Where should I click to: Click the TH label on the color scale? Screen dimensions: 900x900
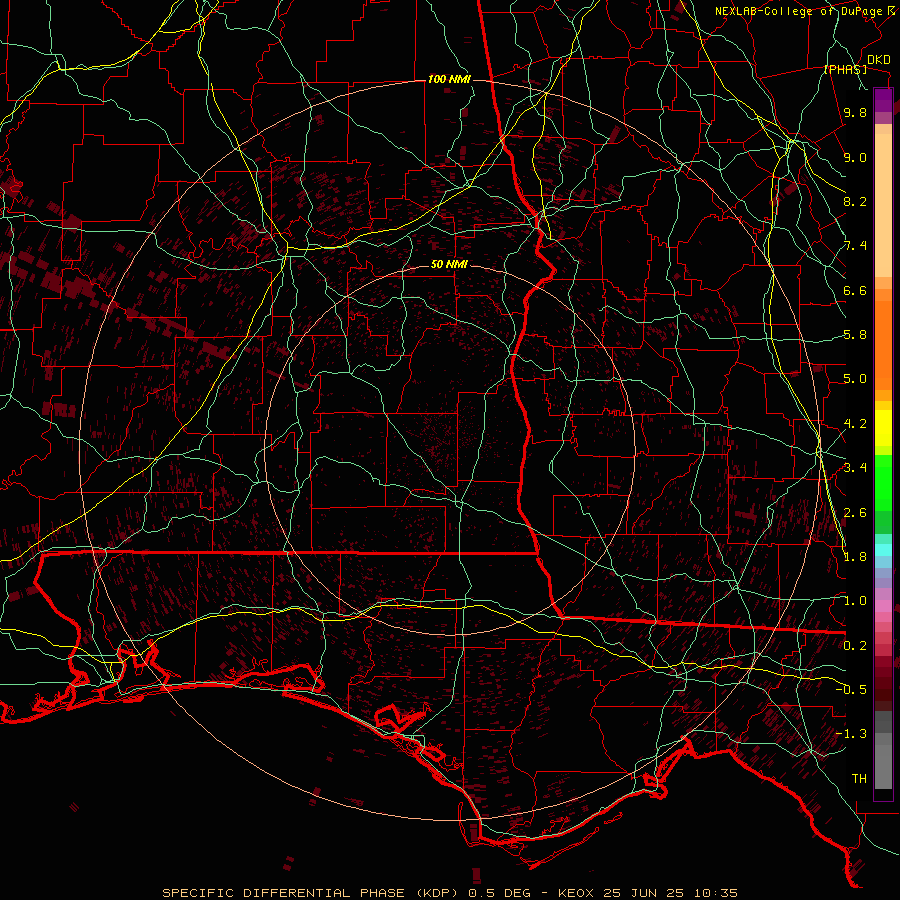(x=859, y=779)
